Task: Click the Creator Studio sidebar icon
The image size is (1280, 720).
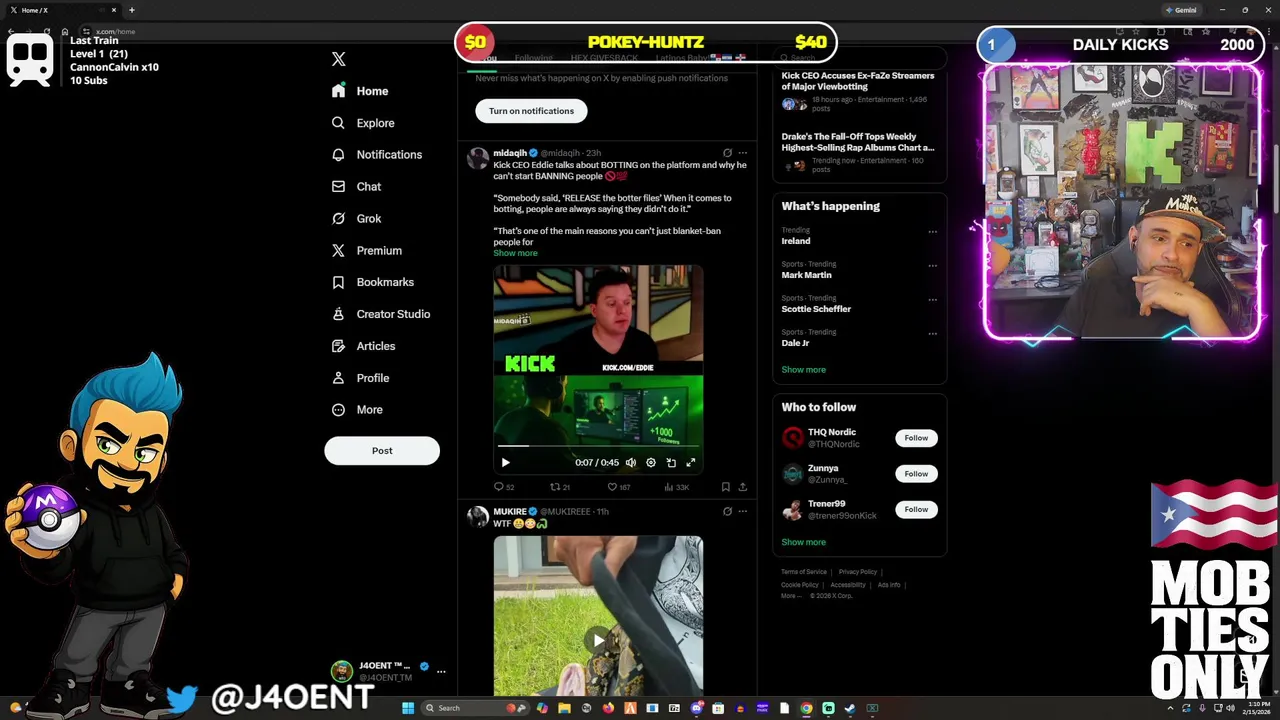Action: (x=338, y=314)
